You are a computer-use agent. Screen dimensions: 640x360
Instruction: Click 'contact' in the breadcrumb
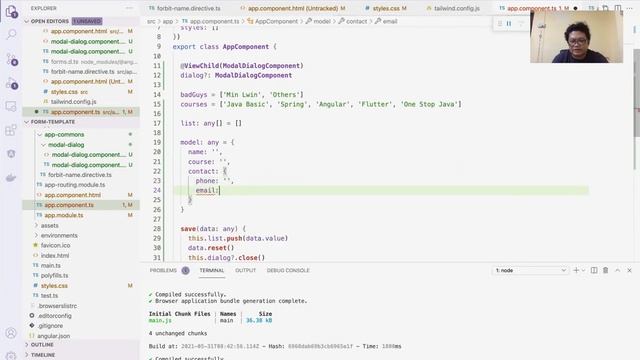356,21
